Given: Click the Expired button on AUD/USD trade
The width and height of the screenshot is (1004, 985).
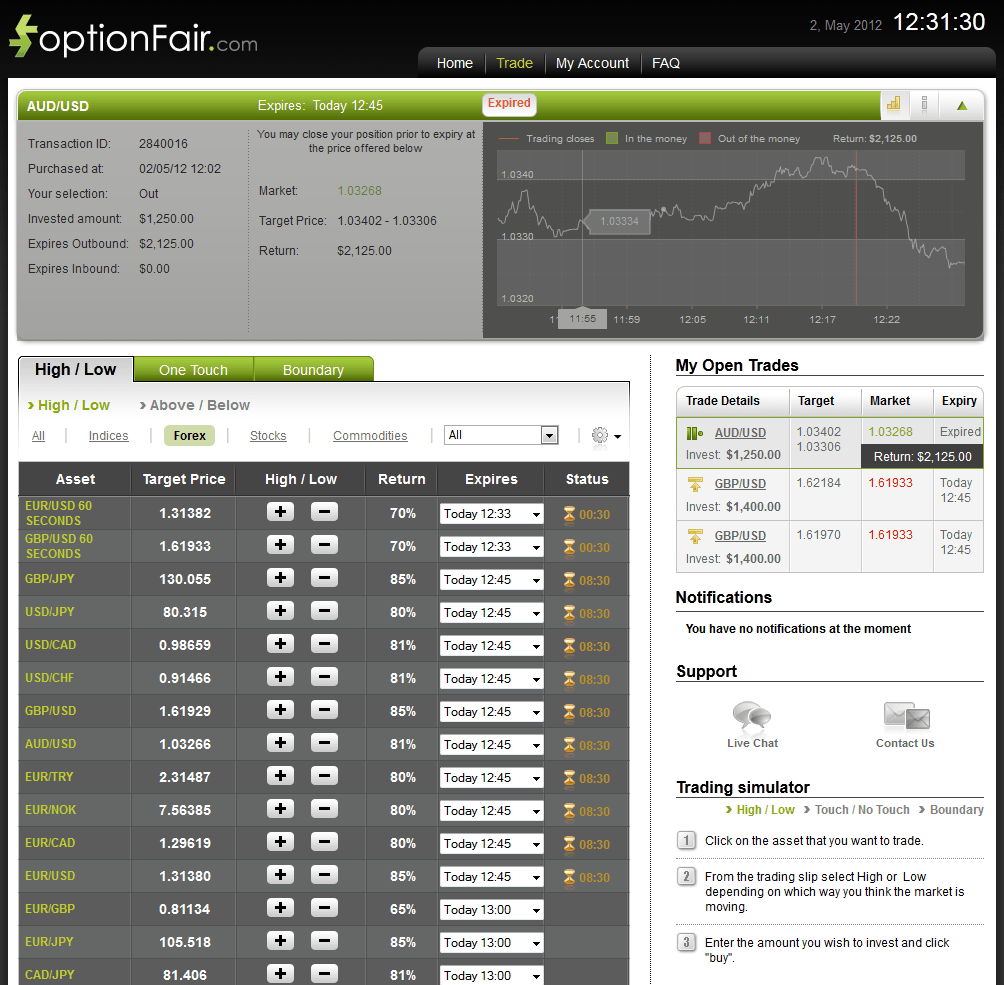Looking at the screenshot, I should (509, 104).
